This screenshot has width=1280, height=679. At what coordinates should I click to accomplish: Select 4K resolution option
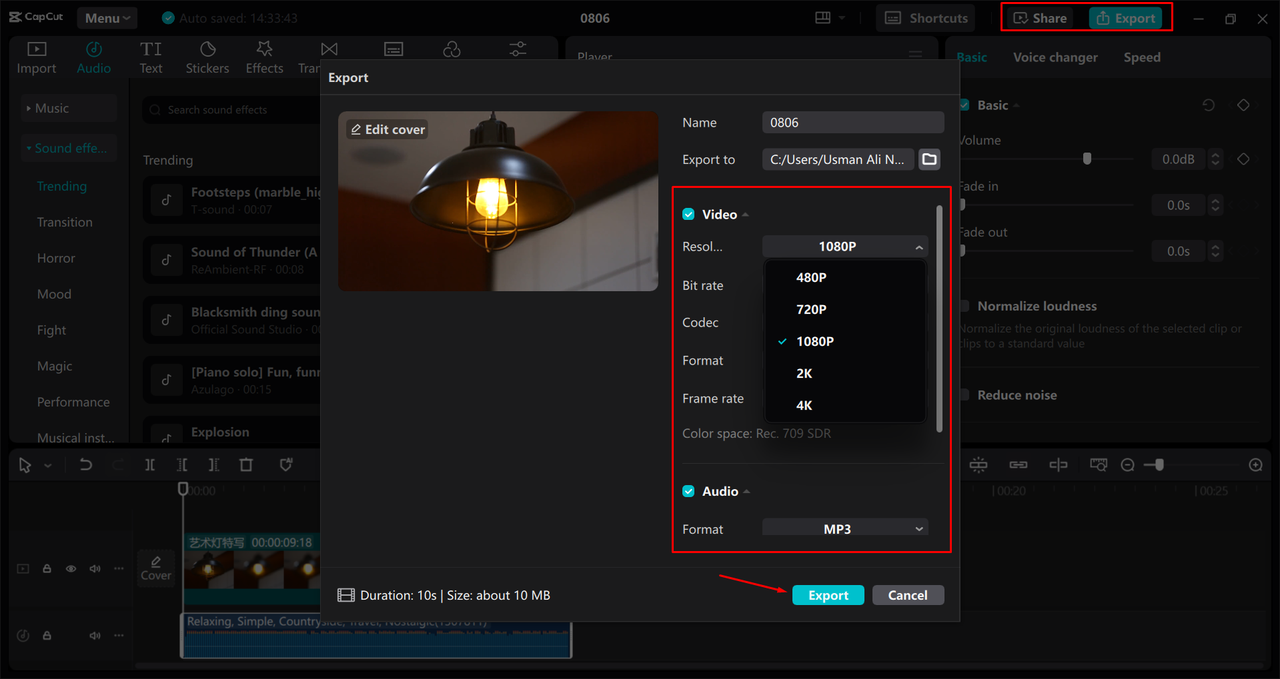[846, 405]
